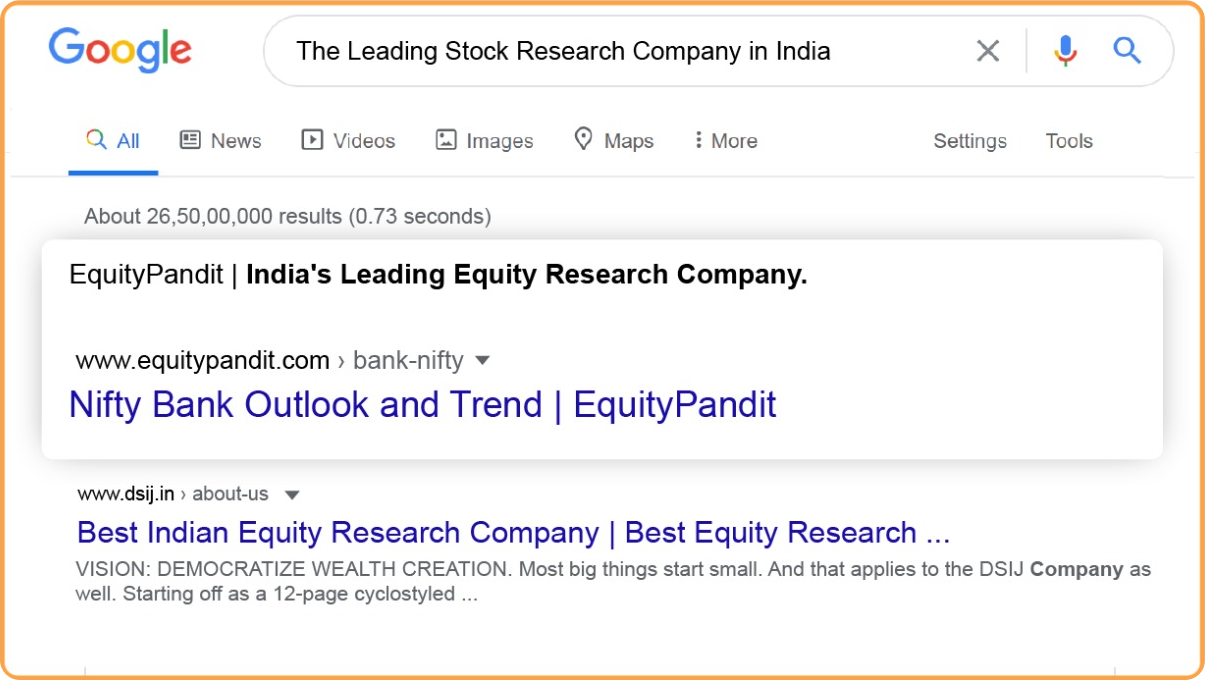Select the All results tab
This screenshot has width=1205, height=680.
click(113, 141)
